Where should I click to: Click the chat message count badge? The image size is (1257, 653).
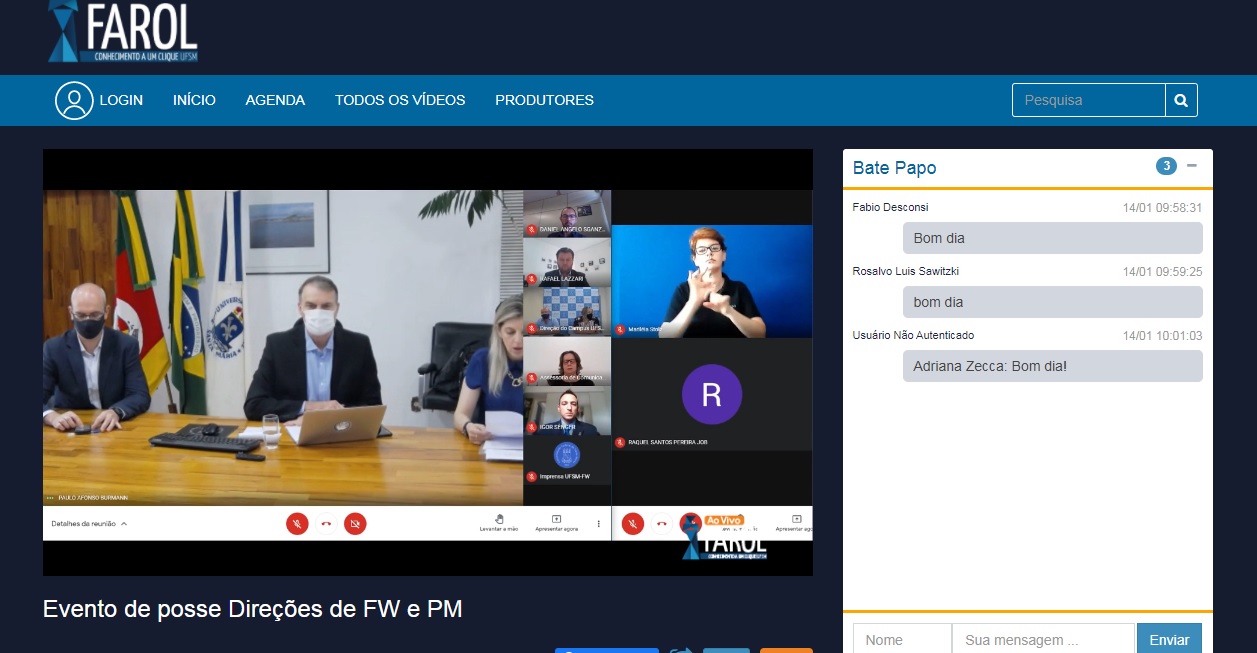click(1166, 166)
